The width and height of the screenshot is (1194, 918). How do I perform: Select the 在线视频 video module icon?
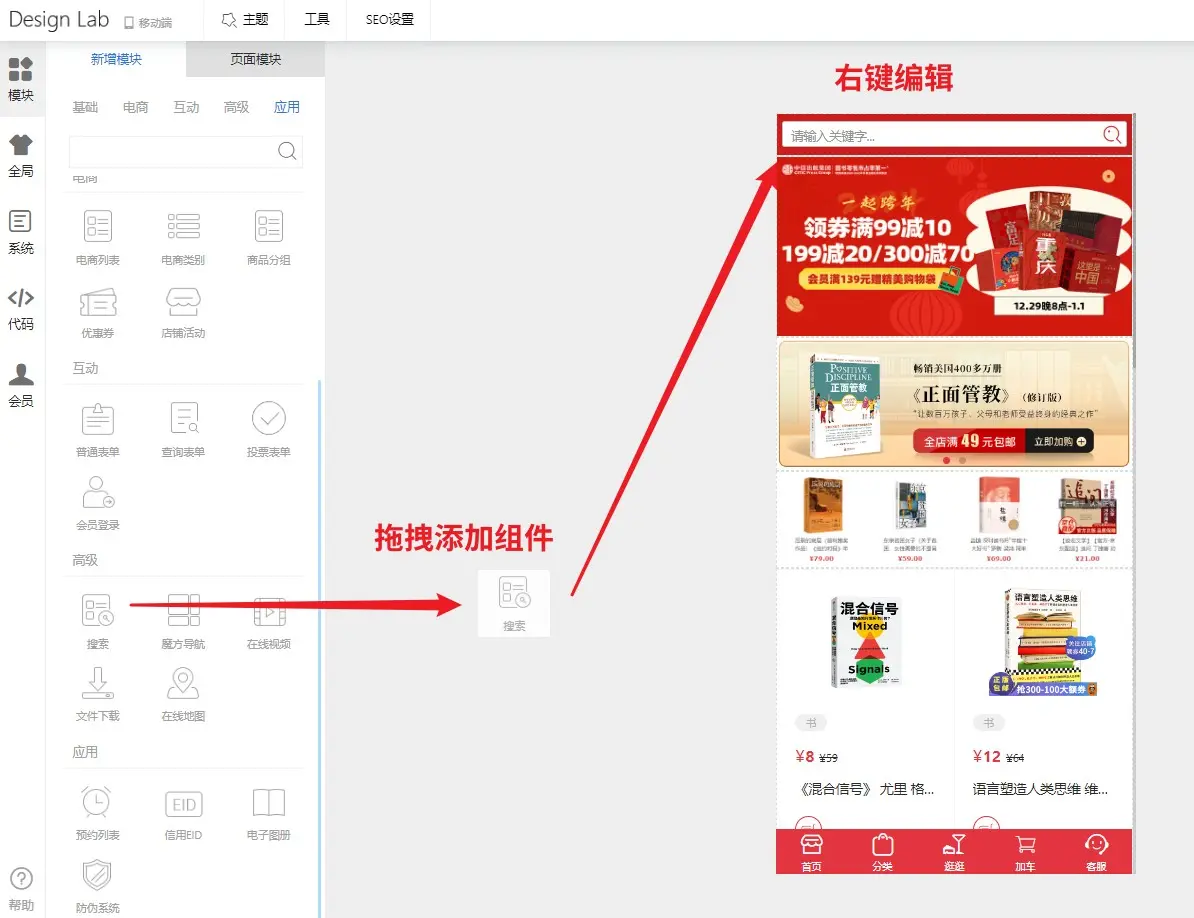(x=268, y=611)
